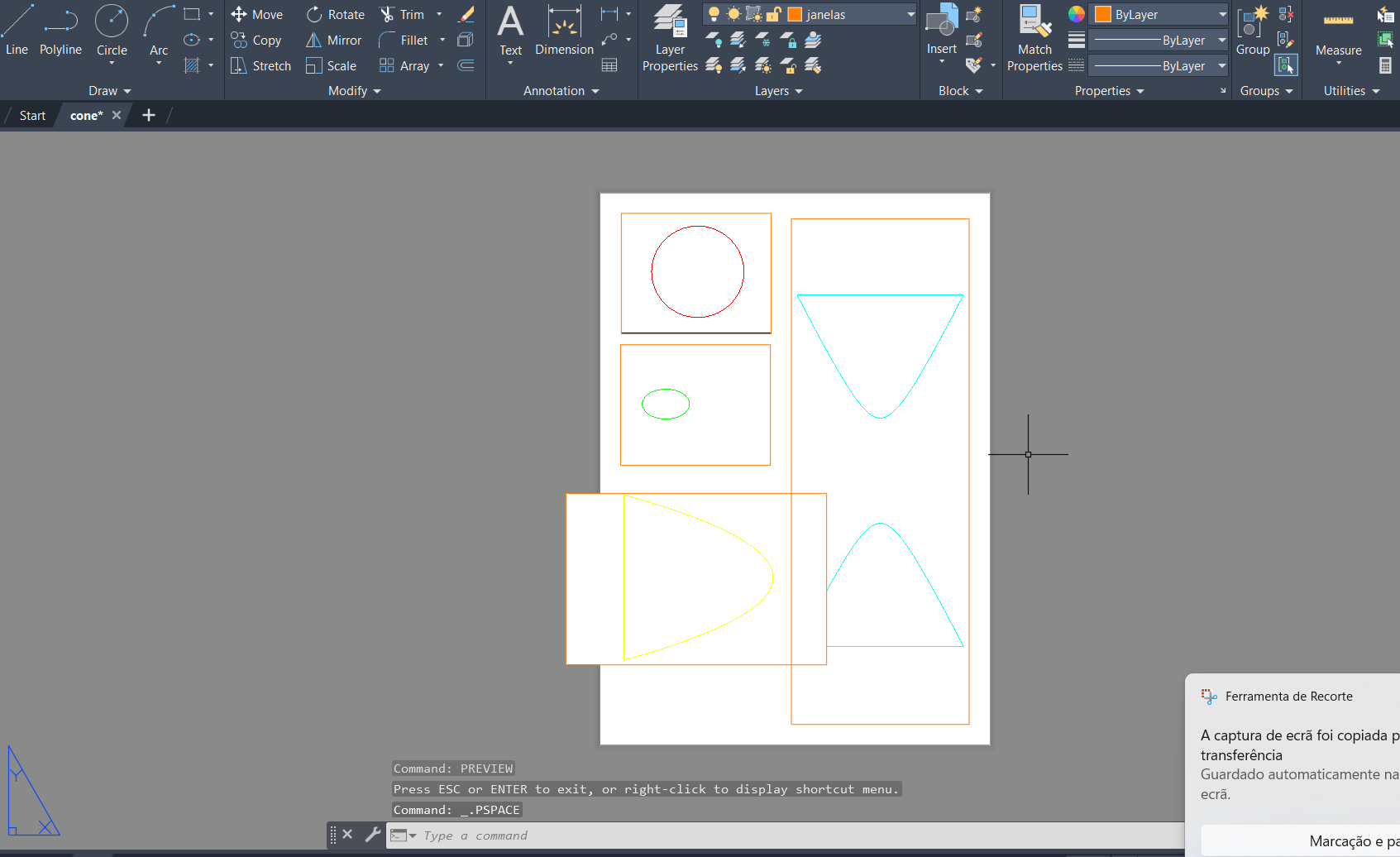Open the Trim tool dropdown arrow
The width and height of the screenshot is (1400, 857).
pyautogui.click(x=439, y=15)
